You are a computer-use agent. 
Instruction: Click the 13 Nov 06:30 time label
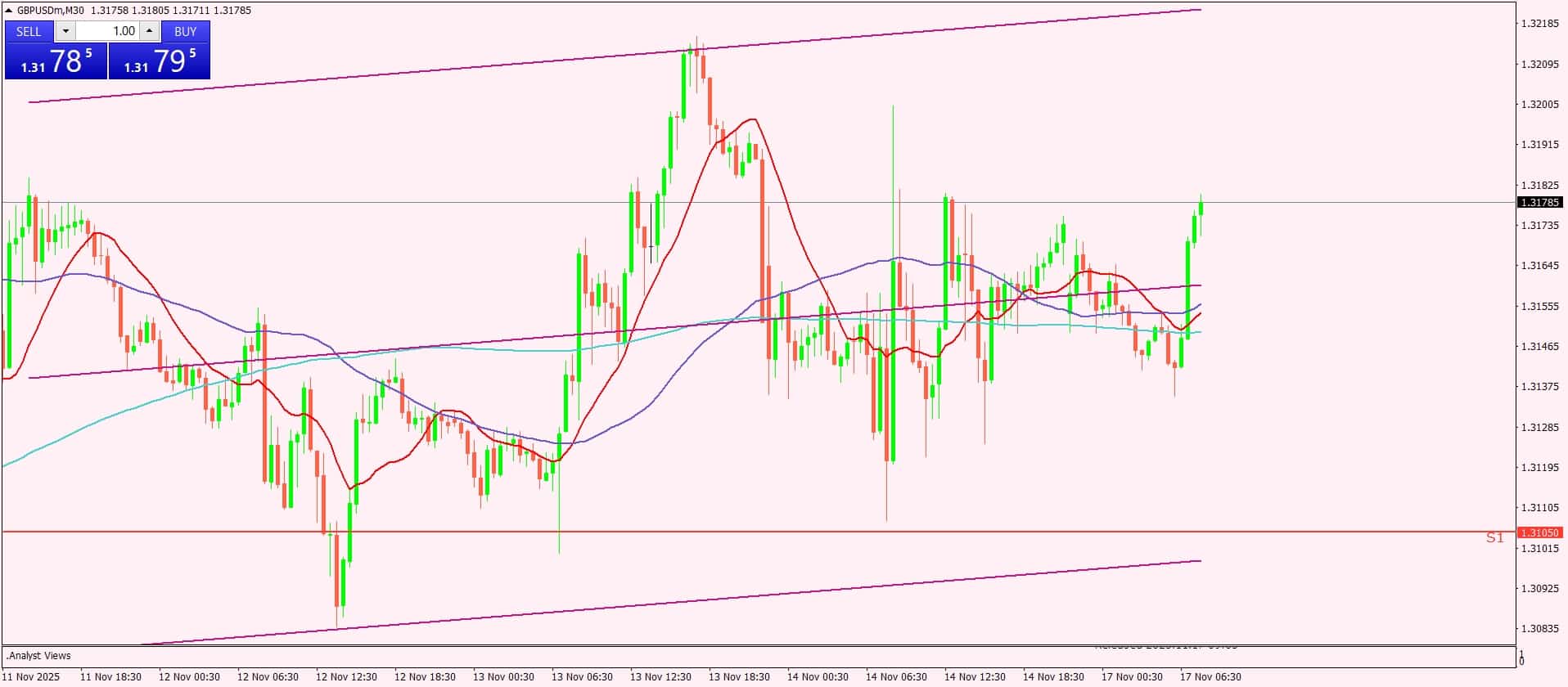pos(582,677)
